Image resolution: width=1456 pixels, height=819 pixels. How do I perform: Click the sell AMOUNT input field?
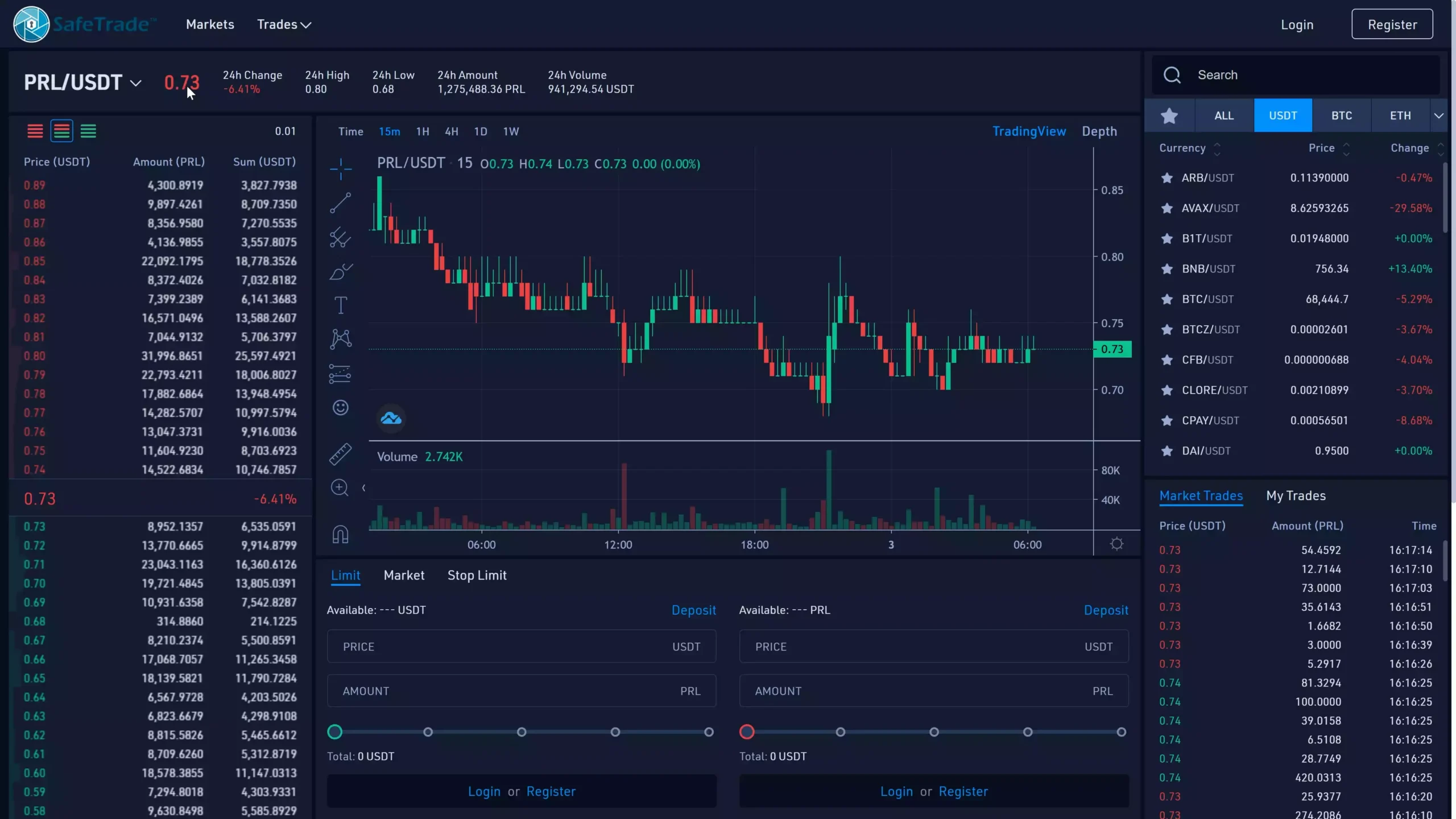934,691
